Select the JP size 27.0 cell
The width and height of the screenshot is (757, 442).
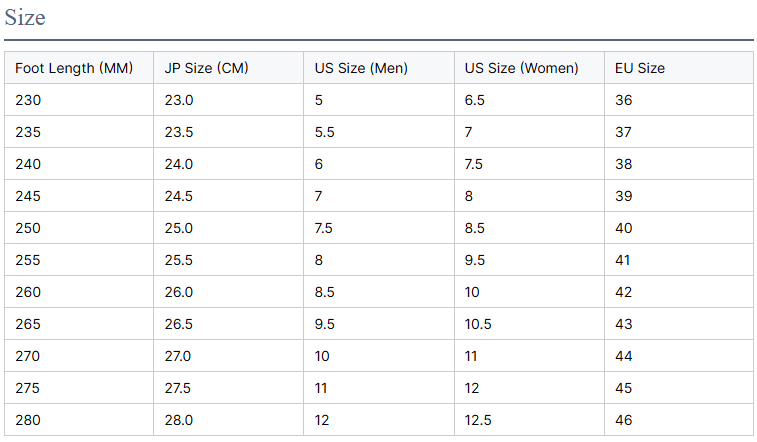pyautogui.click(x=179, y=356)
